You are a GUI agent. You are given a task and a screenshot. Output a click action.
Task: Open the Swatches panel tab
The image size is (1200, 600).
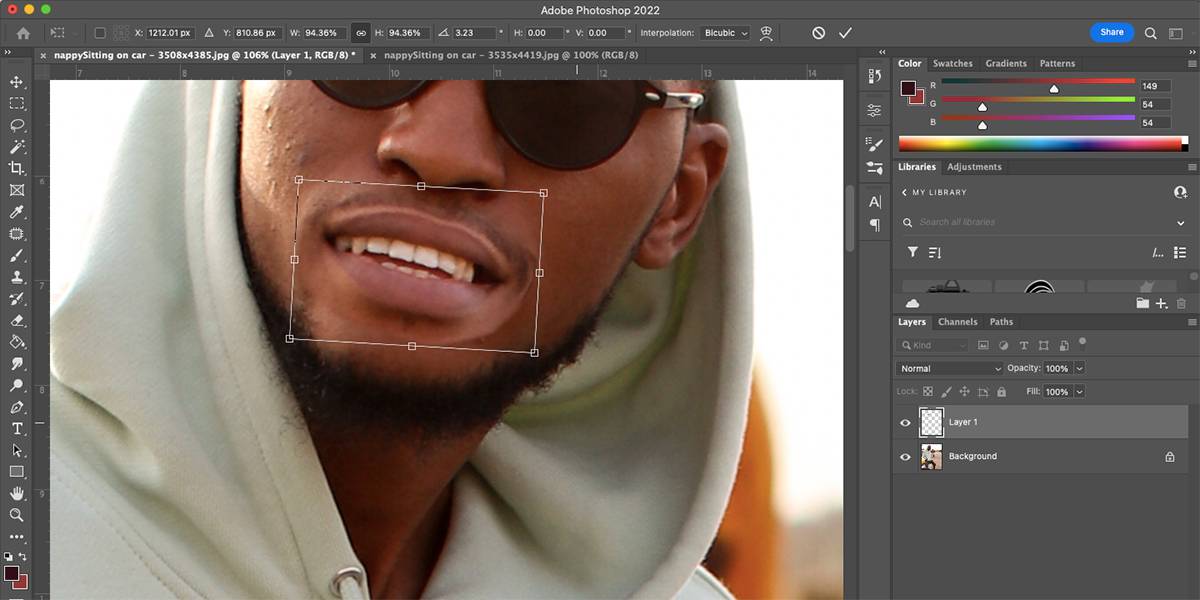952,63
